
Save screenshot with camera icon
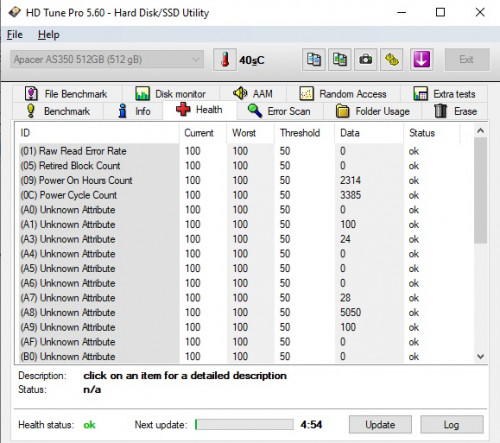tap(366, 60)
